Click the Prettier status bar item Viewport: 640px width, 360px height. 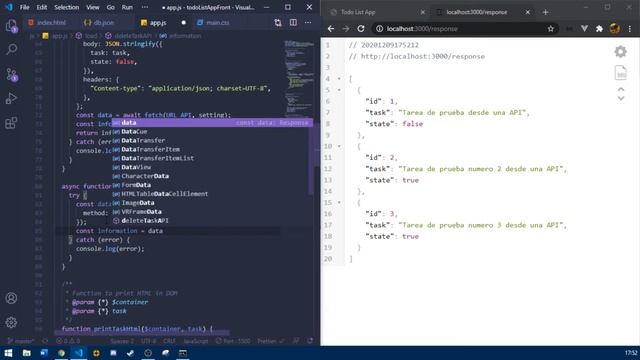(x=270, y=341)
